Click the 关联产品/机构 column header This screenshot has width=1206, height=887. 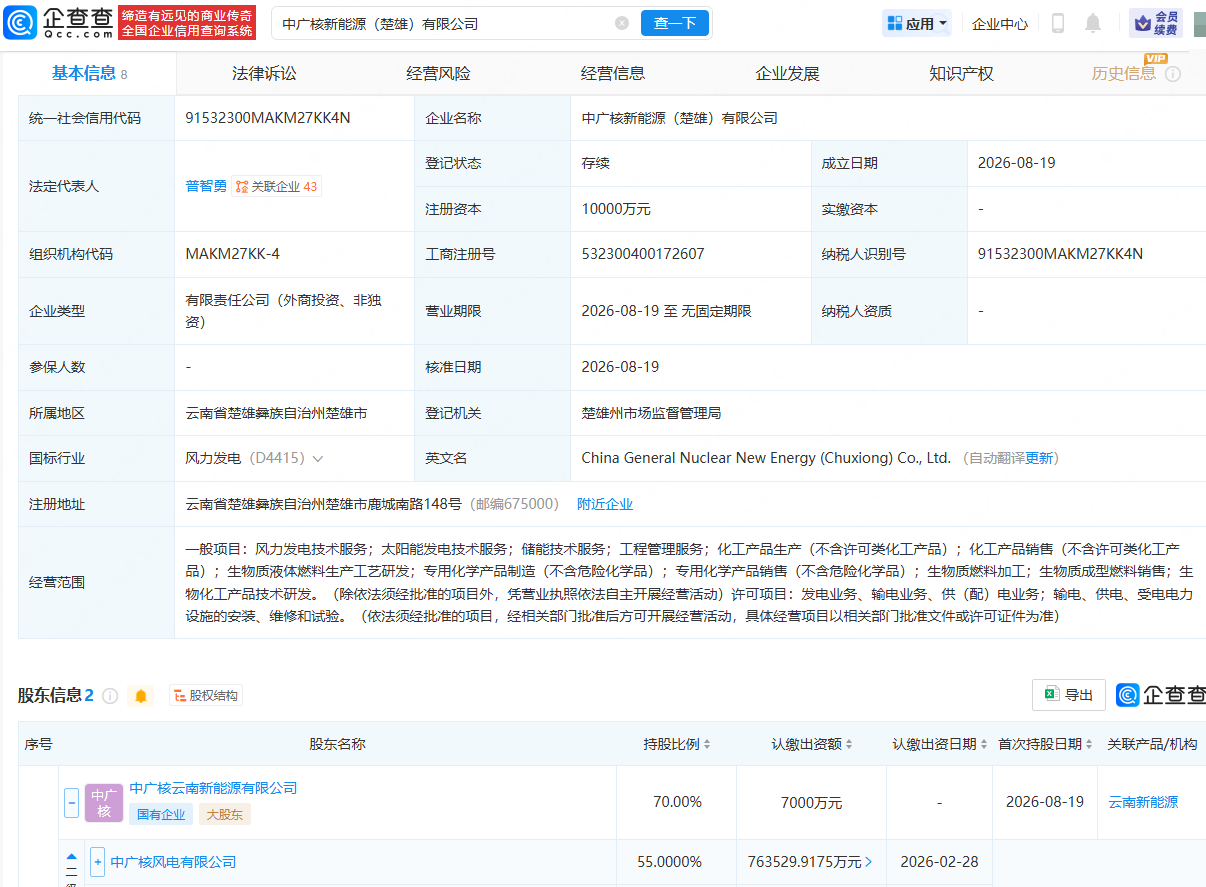(1152, 744)
